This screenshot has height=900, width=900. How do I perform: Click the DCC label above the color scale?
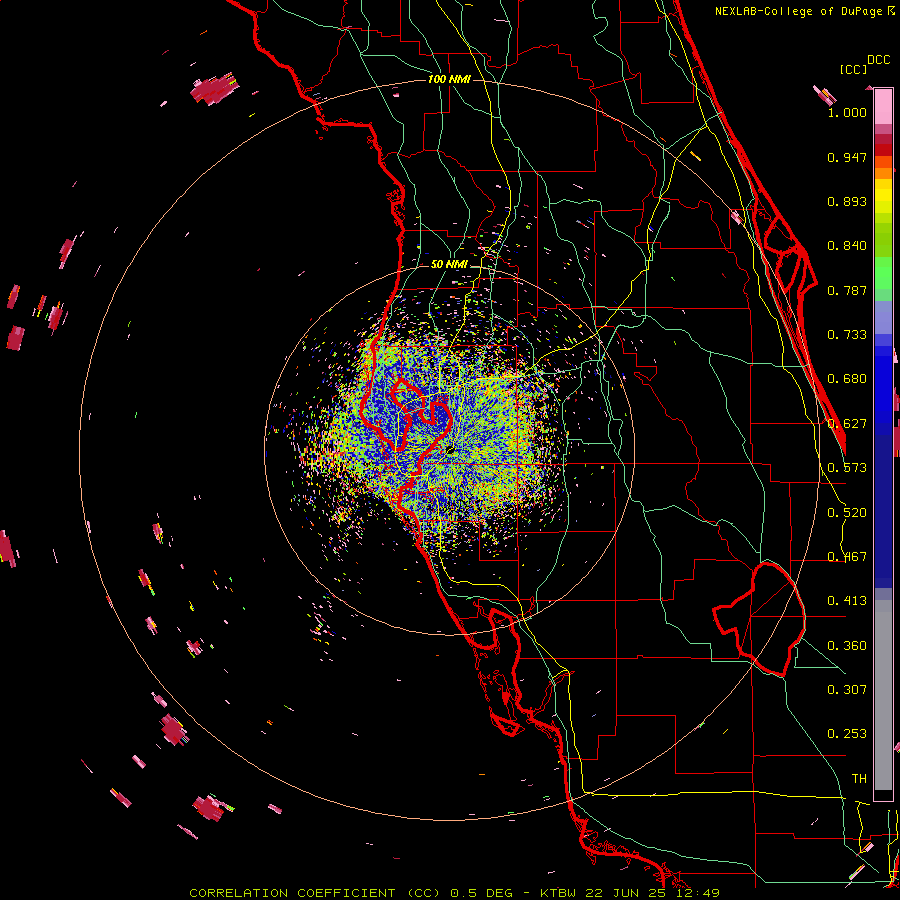tap(878, 60)
